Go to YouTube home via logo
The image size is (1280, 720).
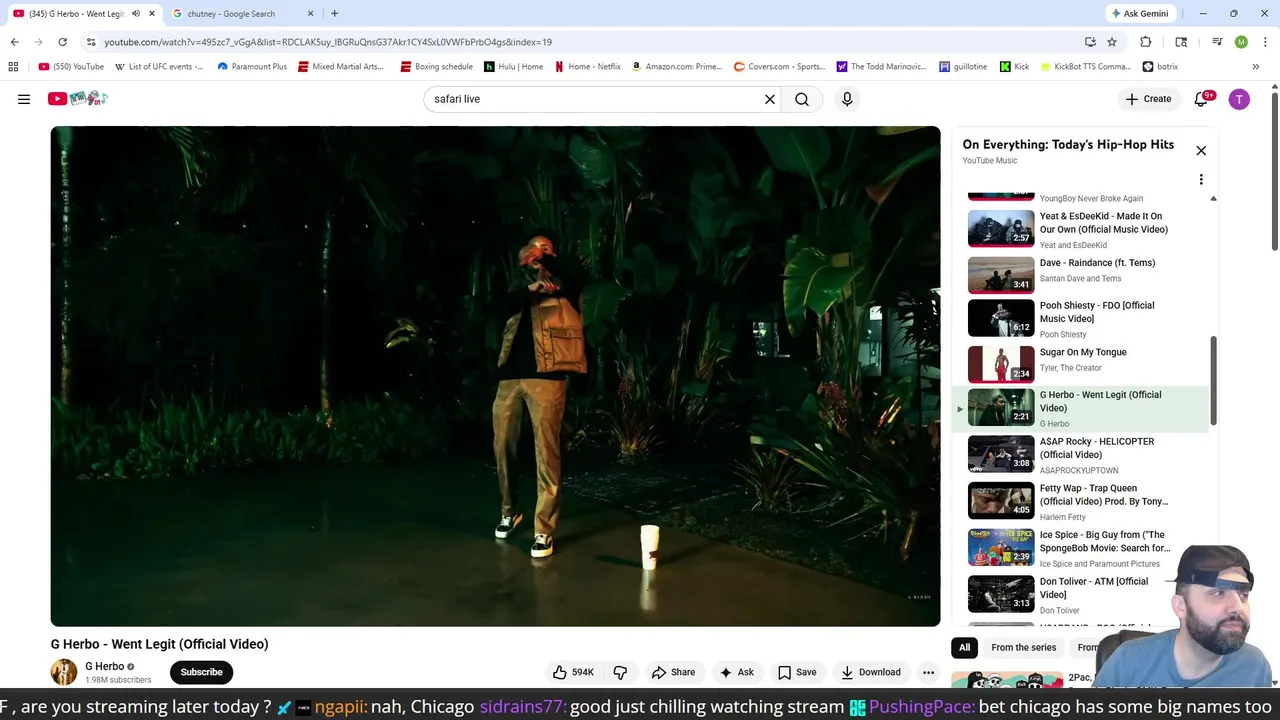[x=77, y=98]
